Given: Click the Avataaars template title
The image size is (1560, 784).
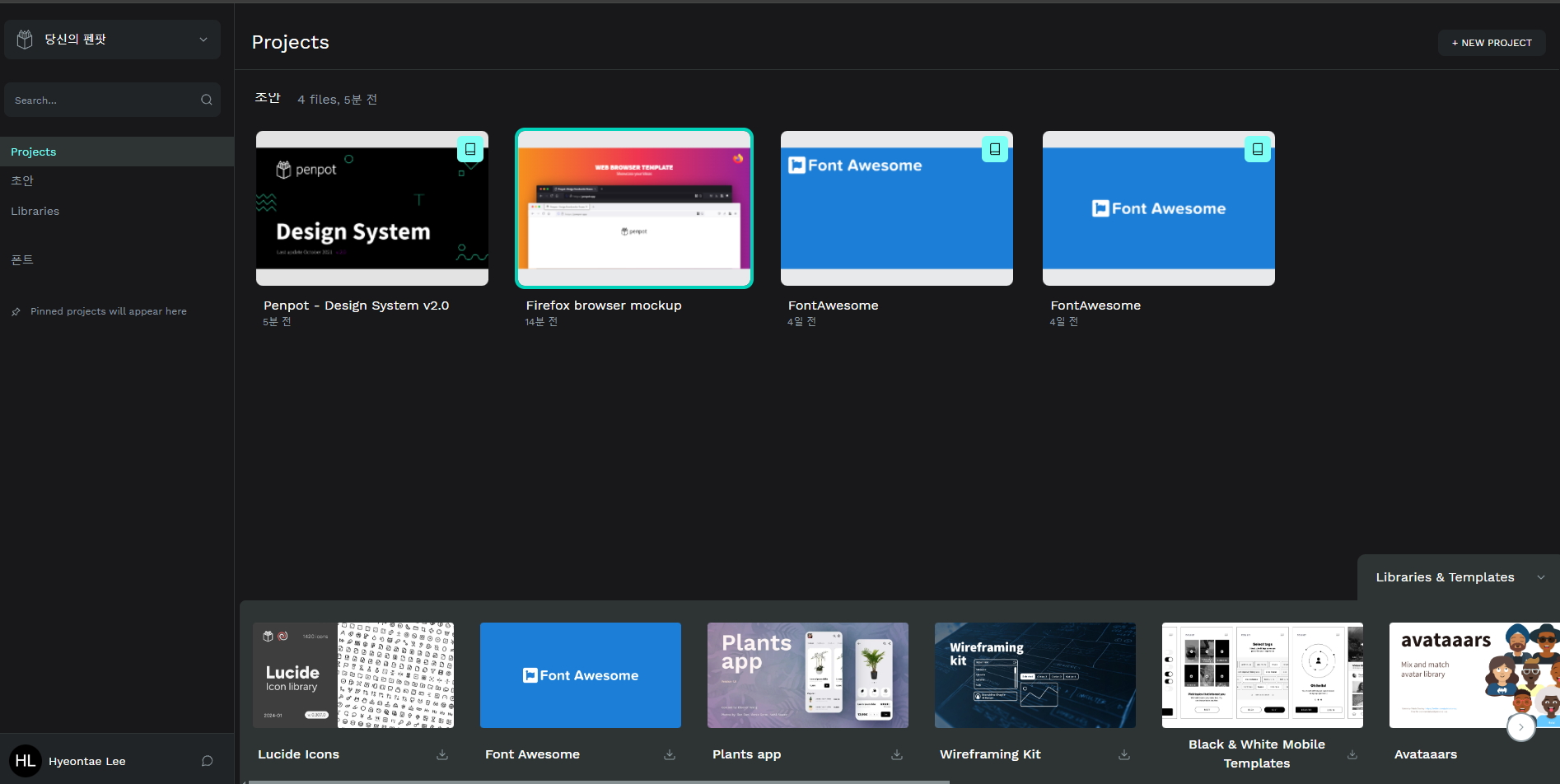Looking at the screenshot, I should [1426, 754].
